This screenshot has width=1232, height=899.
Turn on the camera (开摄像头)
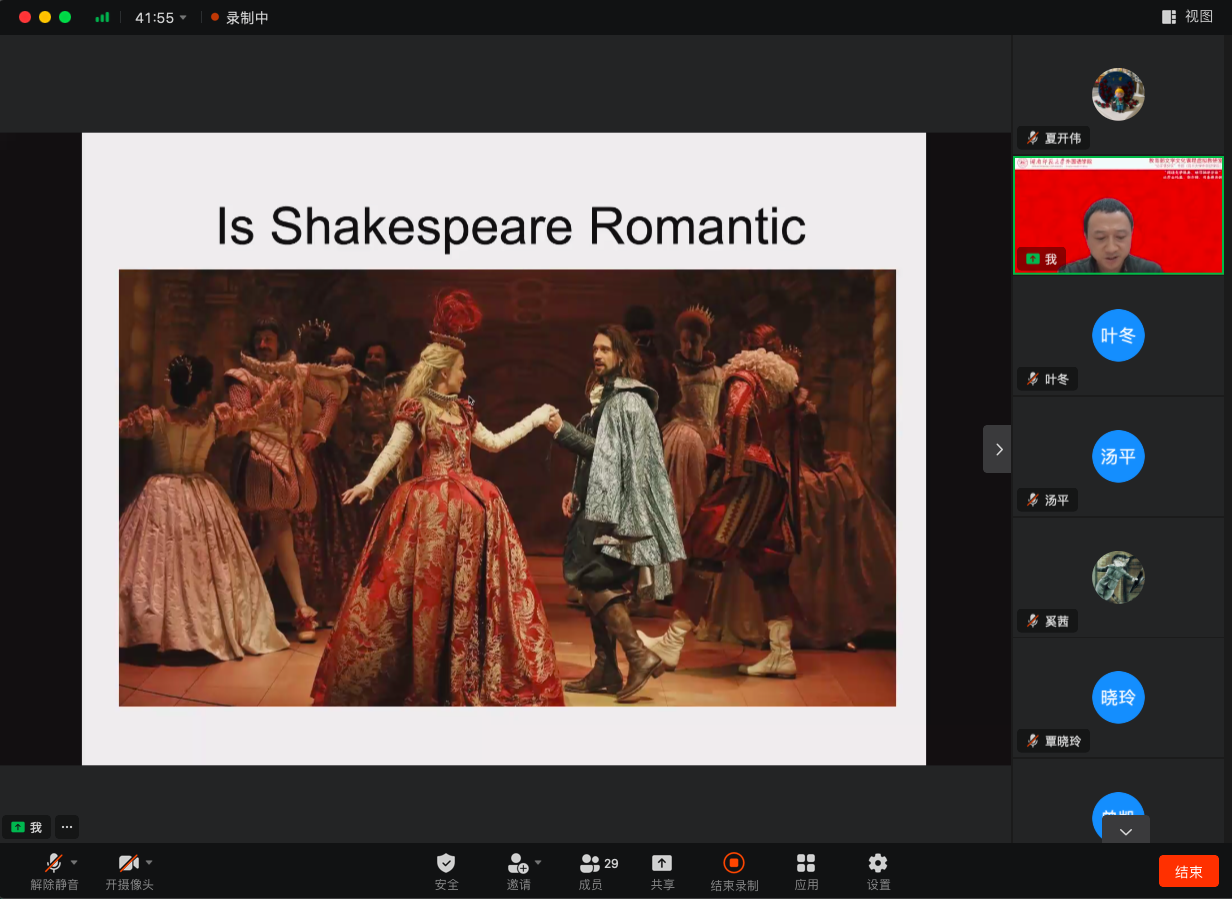pos(128,863)
